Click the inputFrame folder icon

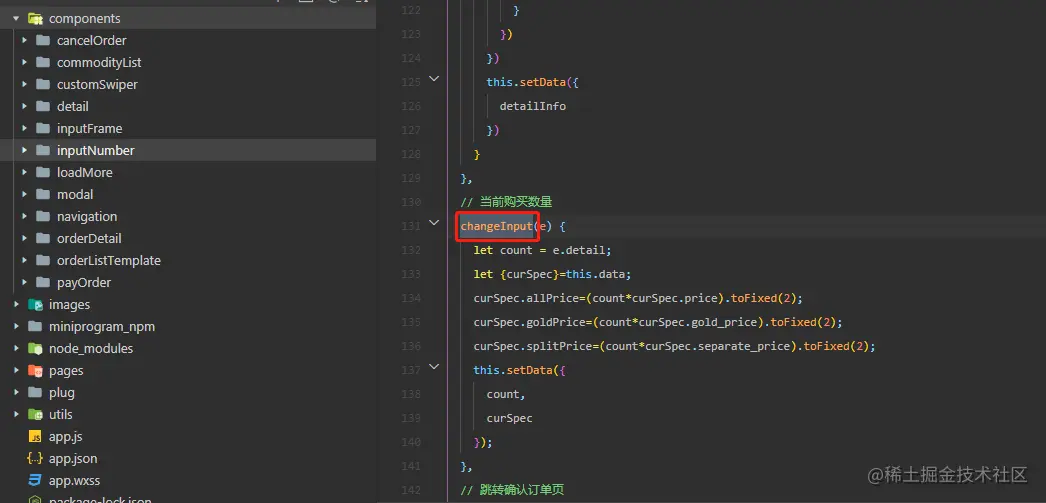tap(43, 129)
